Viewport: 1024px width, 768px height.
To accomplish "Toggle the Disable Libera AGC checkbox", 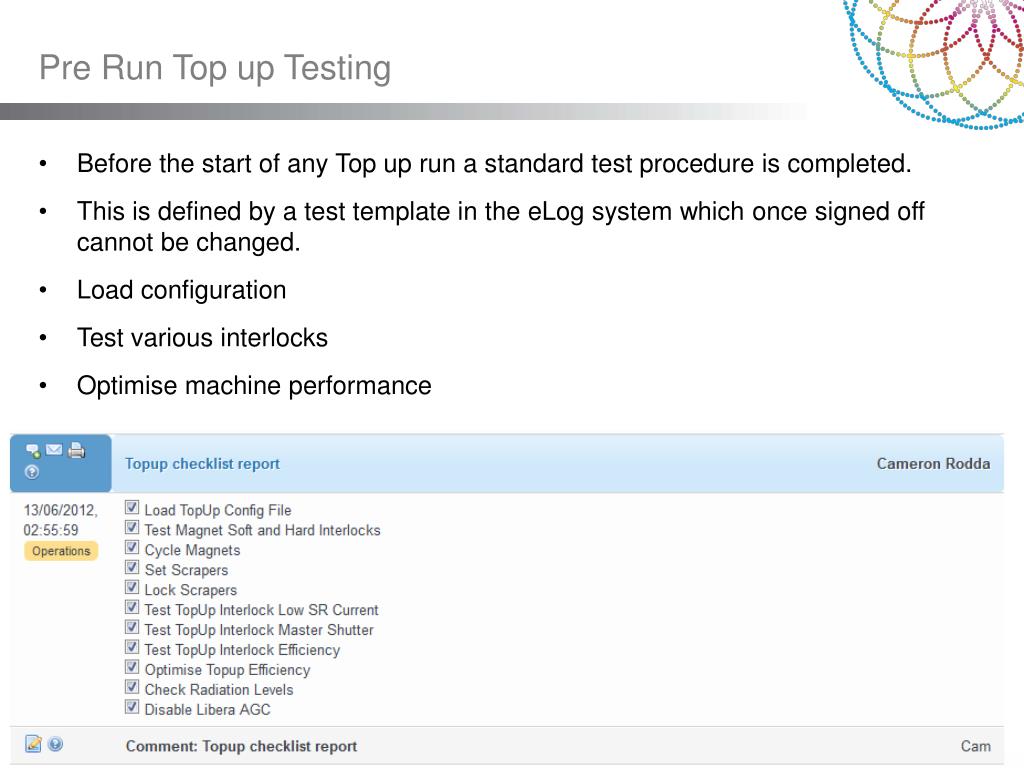I will click(132, 707).
